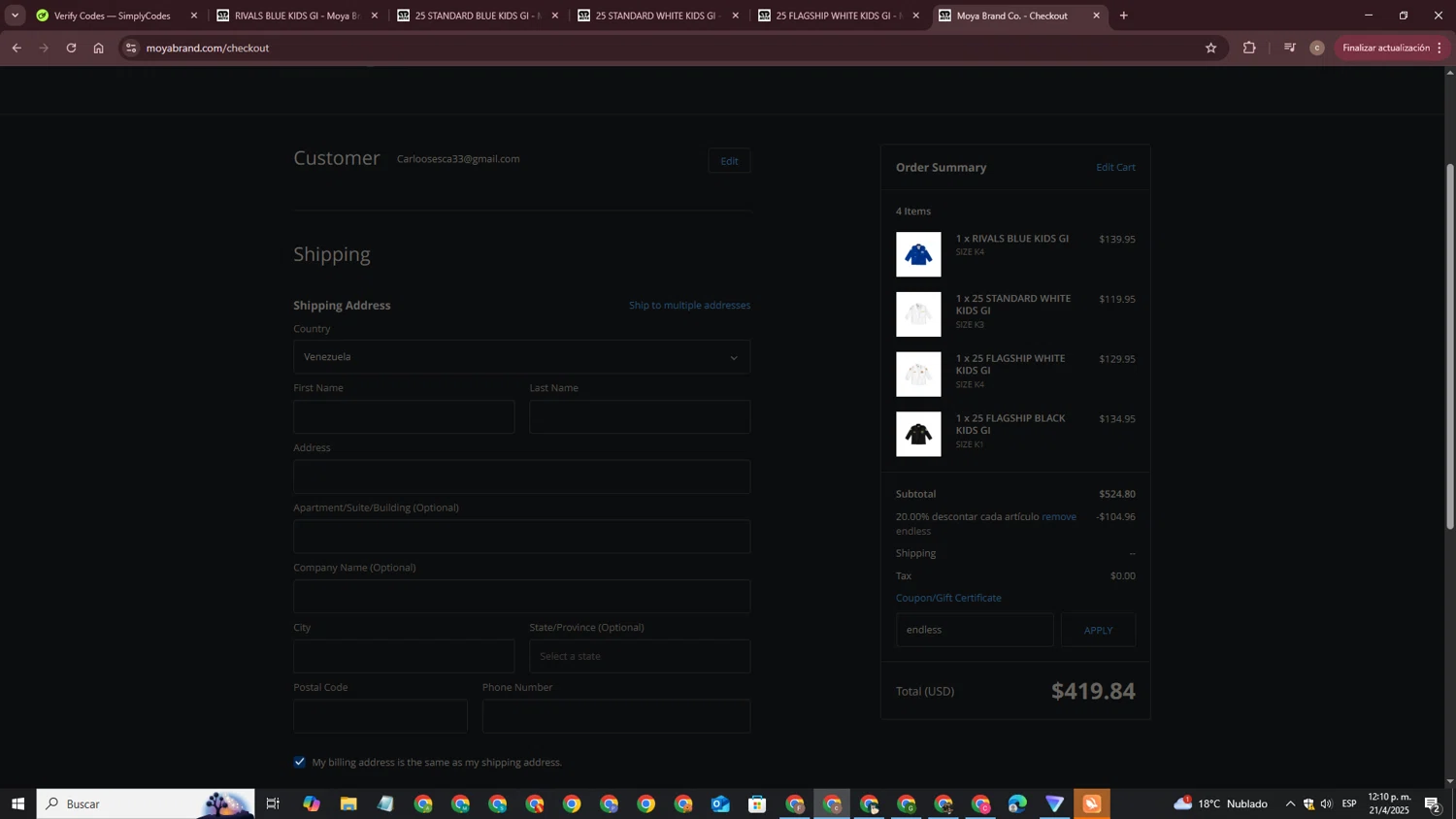Open the browser extensions menu

tap(1249, 48)
